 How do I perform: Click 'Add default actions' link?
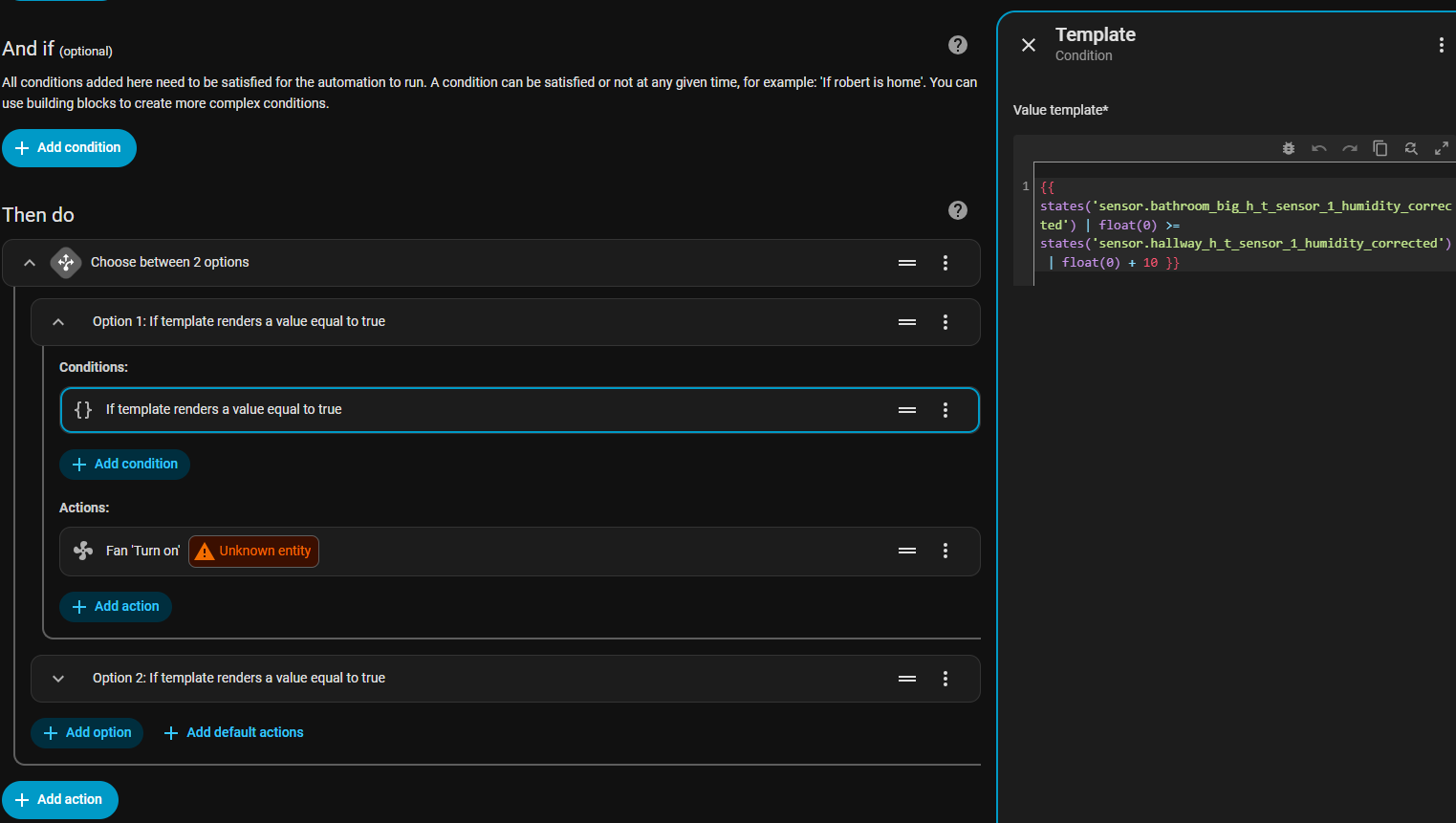point(234,732)
